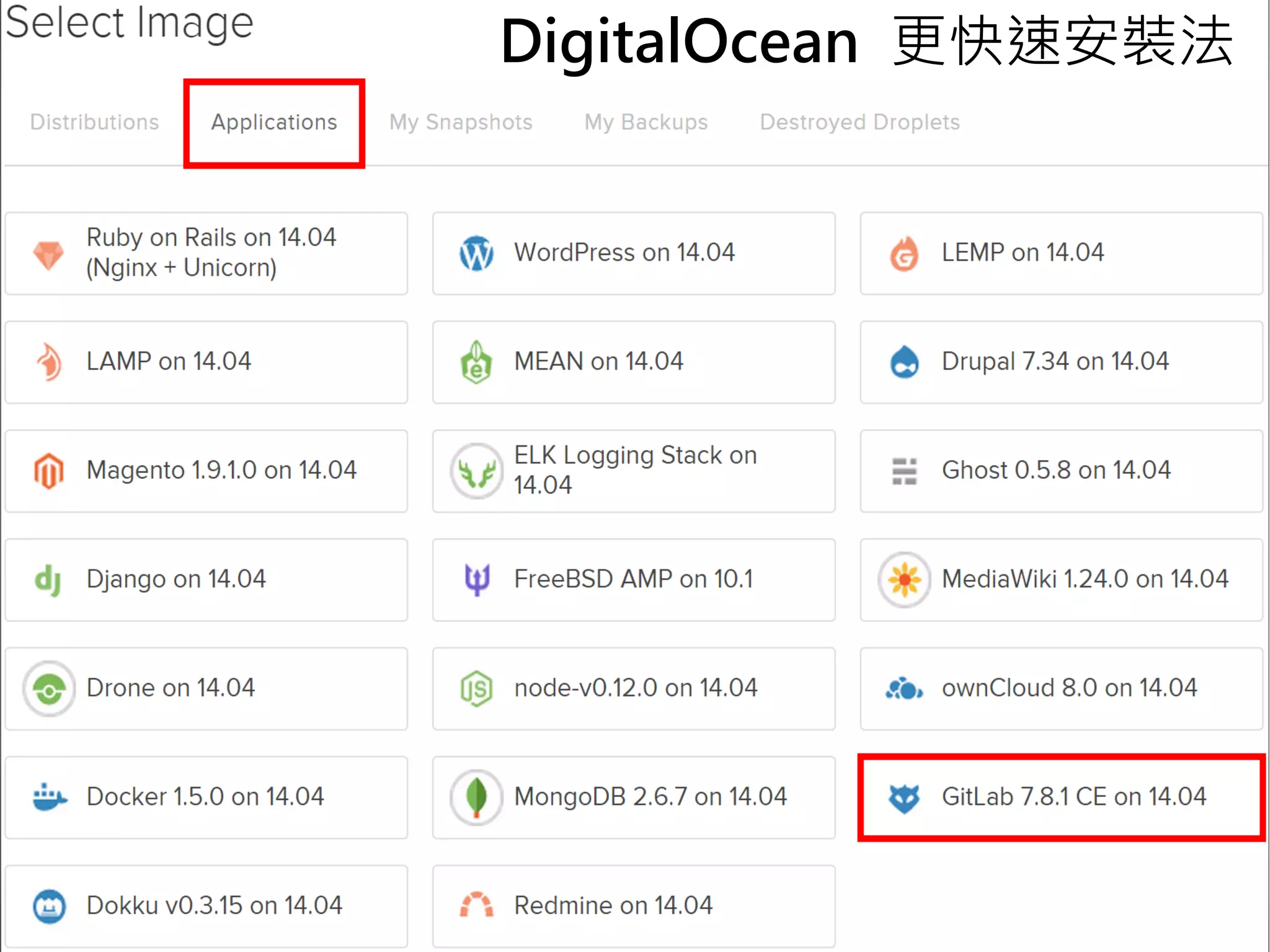Choose Dokku v0.3.15 on 14.04

tap(206, 907)
